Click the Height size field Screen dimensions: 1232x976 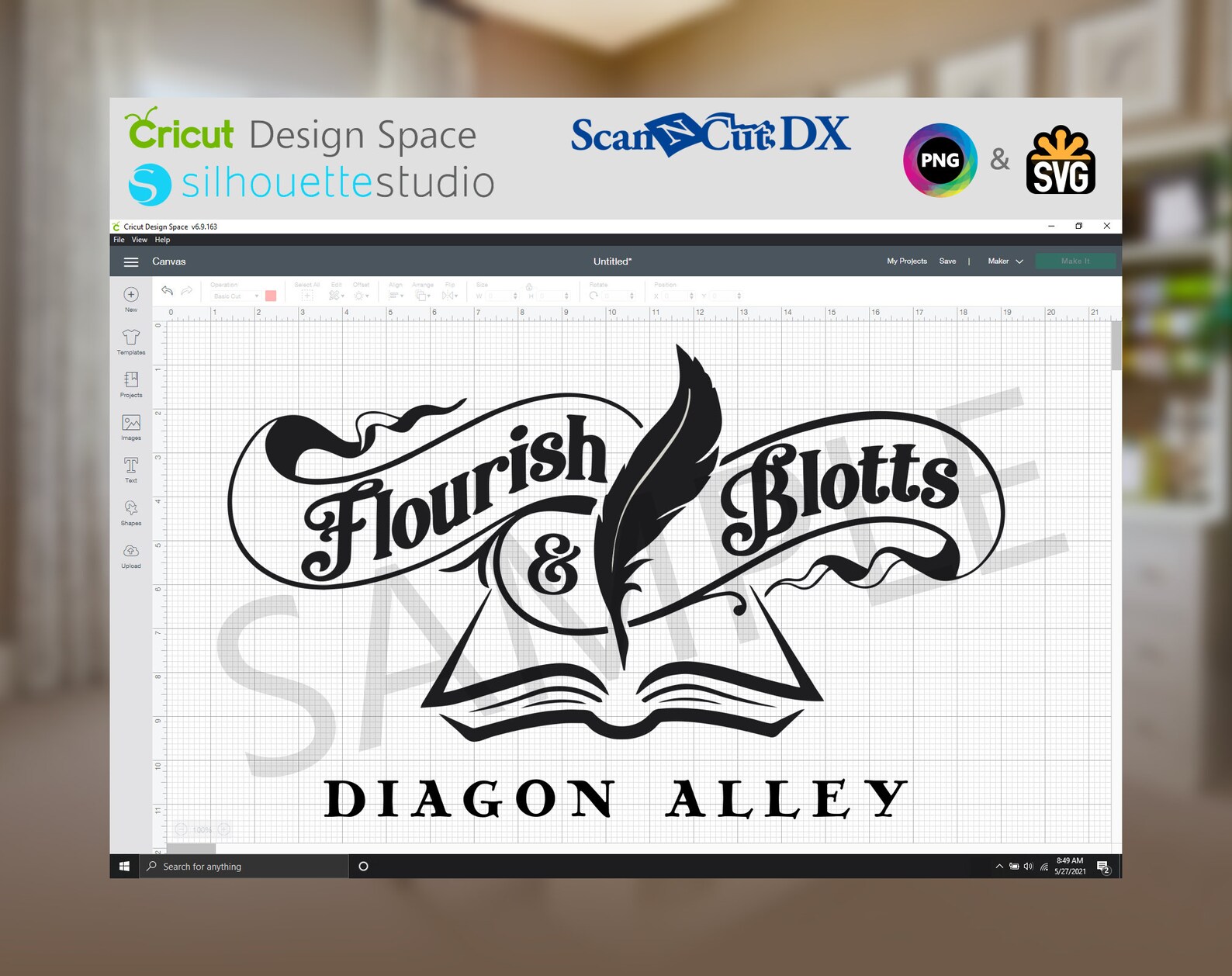[552, 296]
